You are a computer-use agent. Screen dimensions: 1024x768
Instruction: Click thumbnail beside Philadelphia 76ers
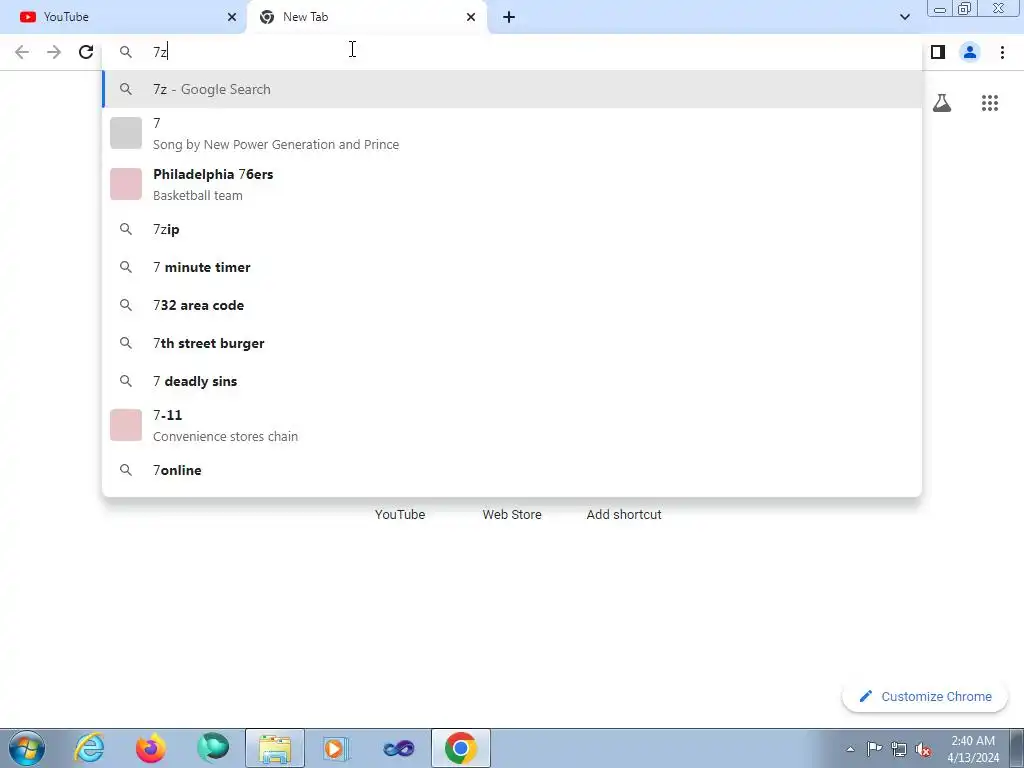point(126,184)
